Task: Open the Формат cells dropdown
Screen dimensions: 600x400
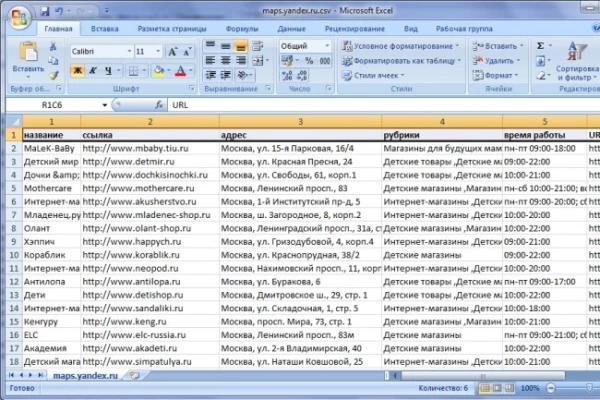Action: point(496,75)
